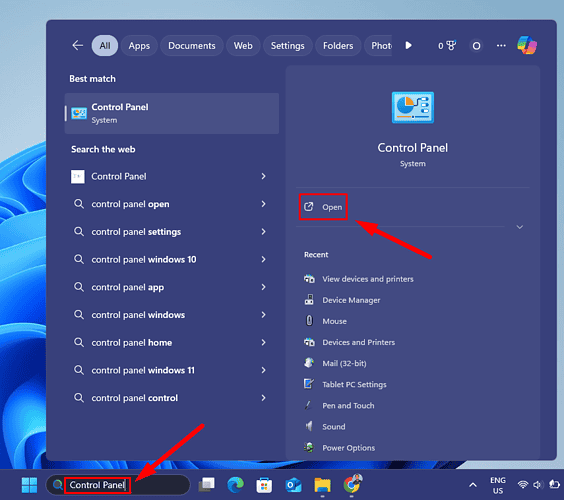Image resolution: width=564 pixels, height=500 pixels.
Task: Open Outlook from the taskbar
Action: [293, 485]
